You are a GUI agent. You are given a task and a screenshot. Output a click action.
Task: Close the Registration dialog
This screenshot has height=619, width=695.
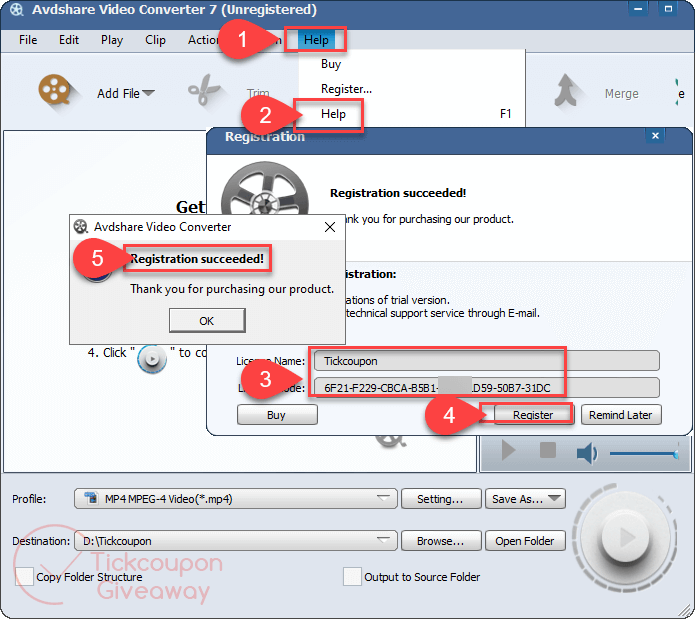pos(655,136)
